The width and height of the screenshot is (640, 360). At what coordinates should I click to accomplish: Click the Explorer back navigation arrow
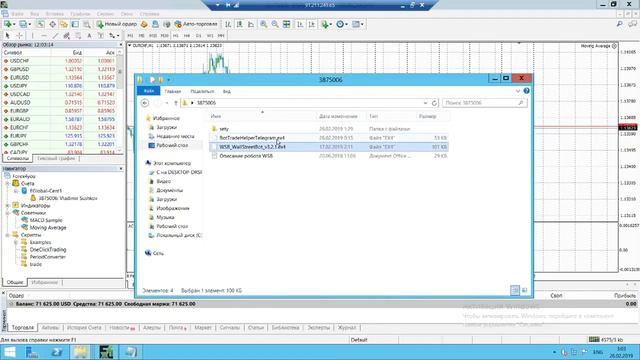coord(145,103)
